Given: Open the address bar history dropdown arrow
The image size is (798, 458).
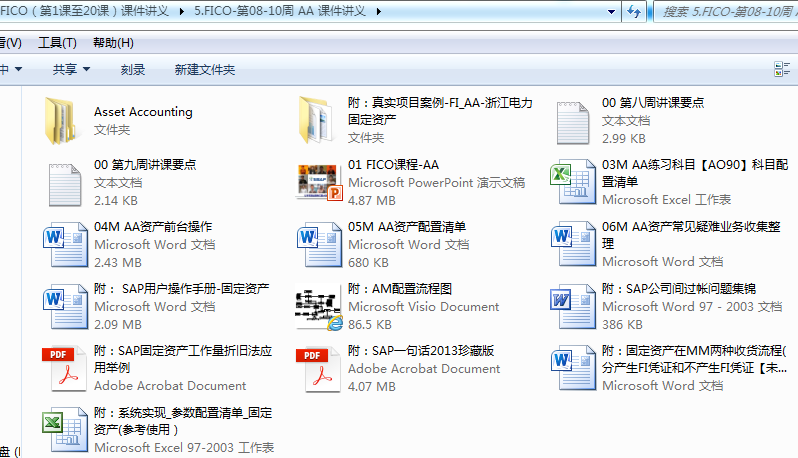Looking at the screenshot, I should (611, 12).
